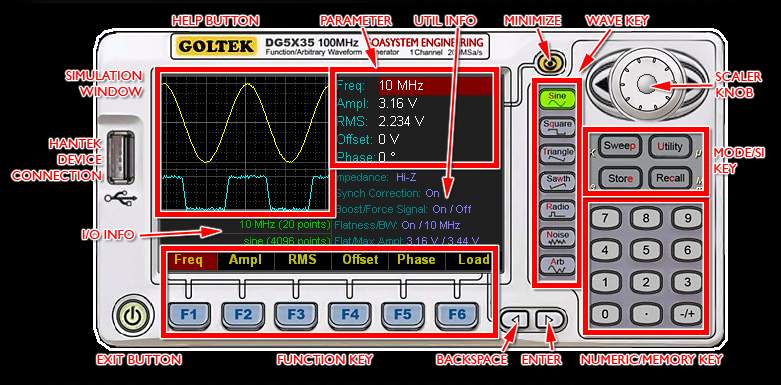Click the -/+ sign toggle key
This screenshot has width=781, height=385.
click(x=687, y=314)
